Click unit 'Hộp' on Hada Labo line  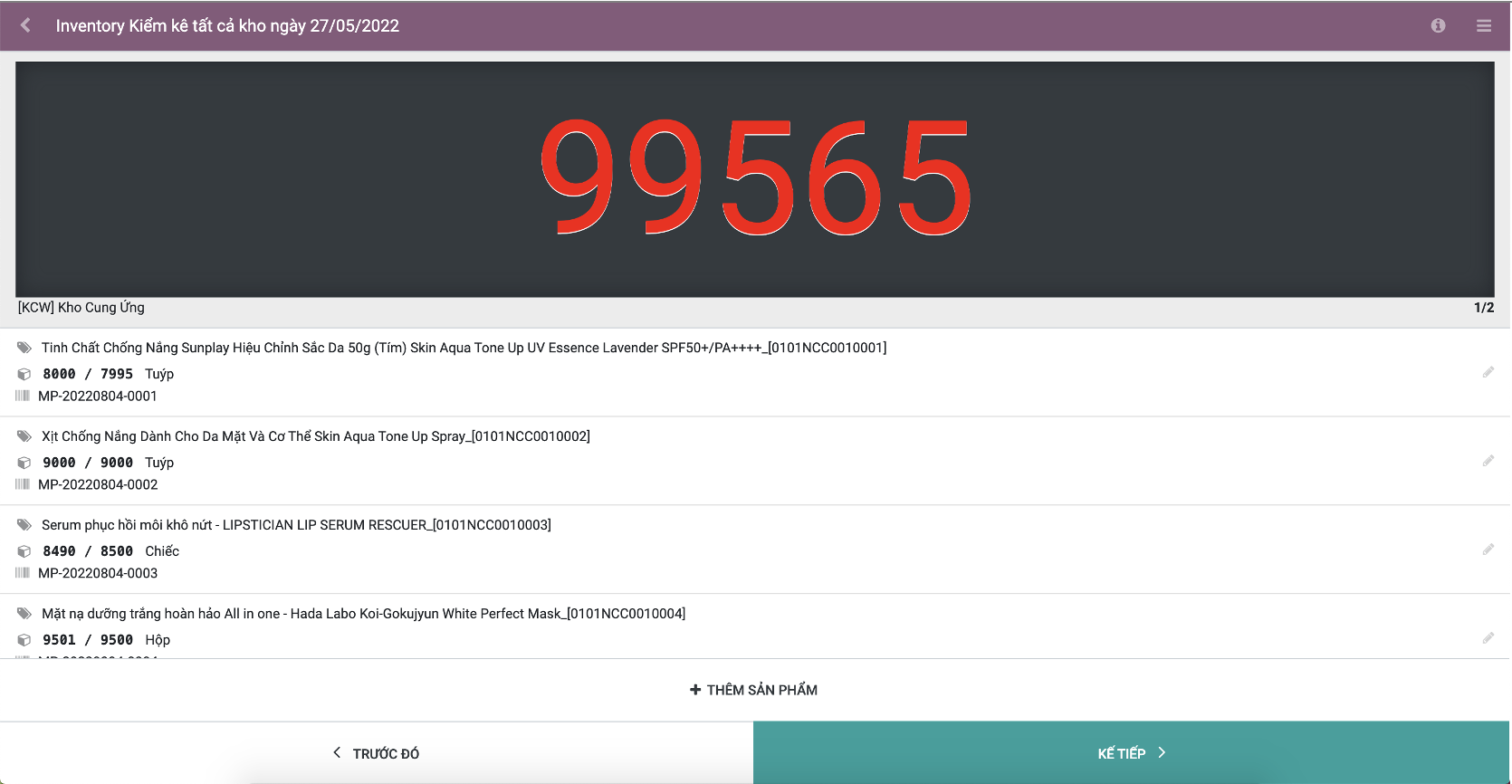158,640
